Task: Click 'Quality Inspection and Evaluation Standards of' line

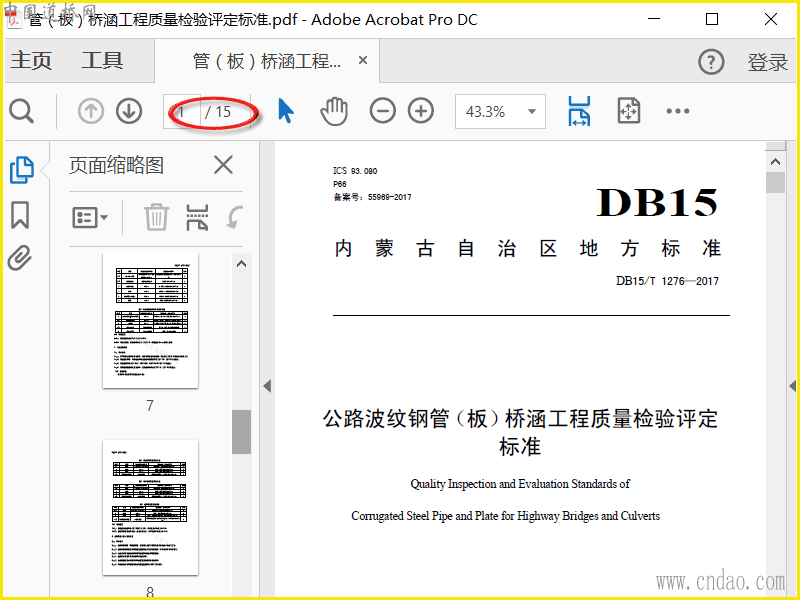Action: 520,484
